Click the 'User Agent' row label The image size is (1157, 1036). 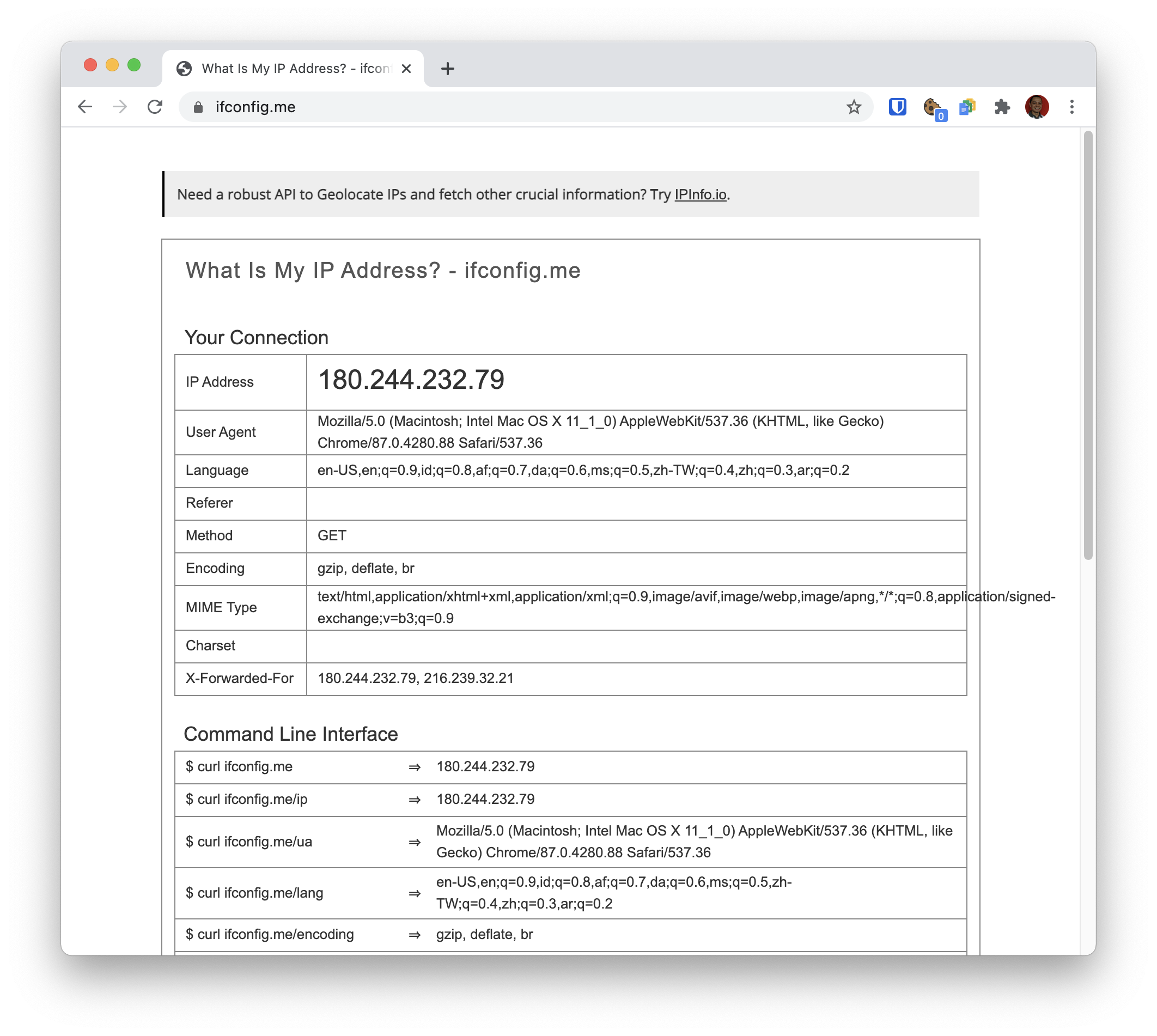click(x=221, y=432)
